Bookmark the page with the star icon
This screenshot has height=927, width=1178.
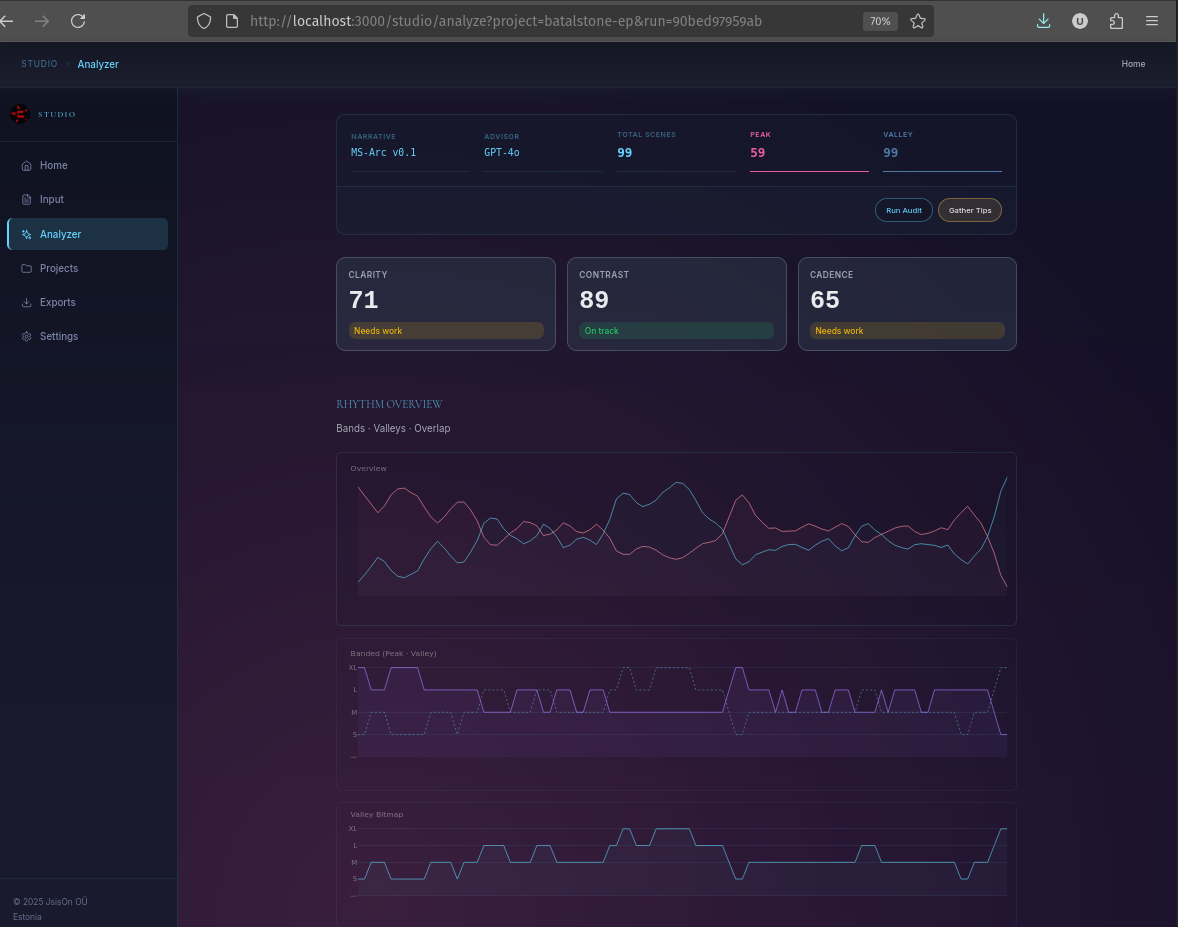(x=918, y=20)
